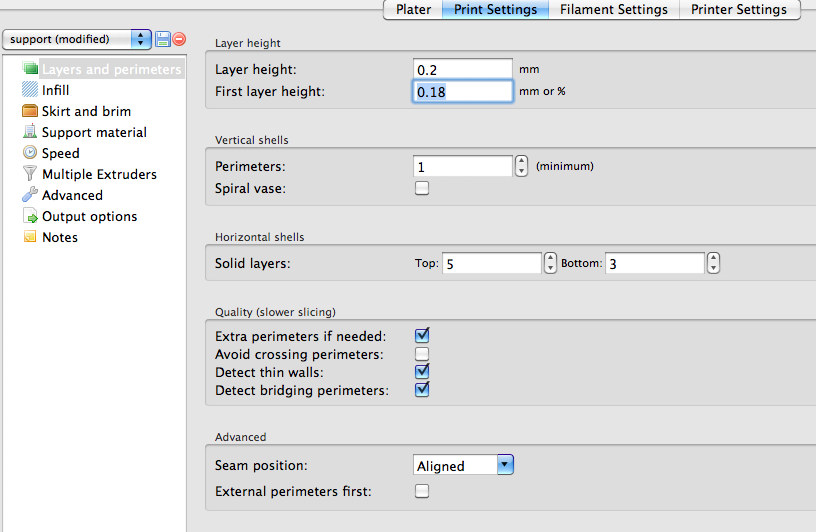Select Output options in sidebar
Viewport: 816px width, 532px height.
click(90, 216)
